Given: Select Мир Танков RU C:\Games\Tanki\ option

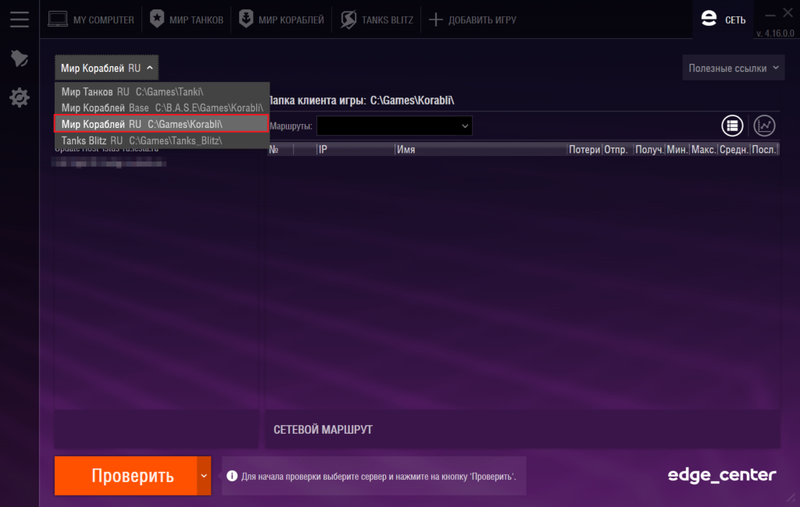Looking at the screenshot, I should pos(162,92).
